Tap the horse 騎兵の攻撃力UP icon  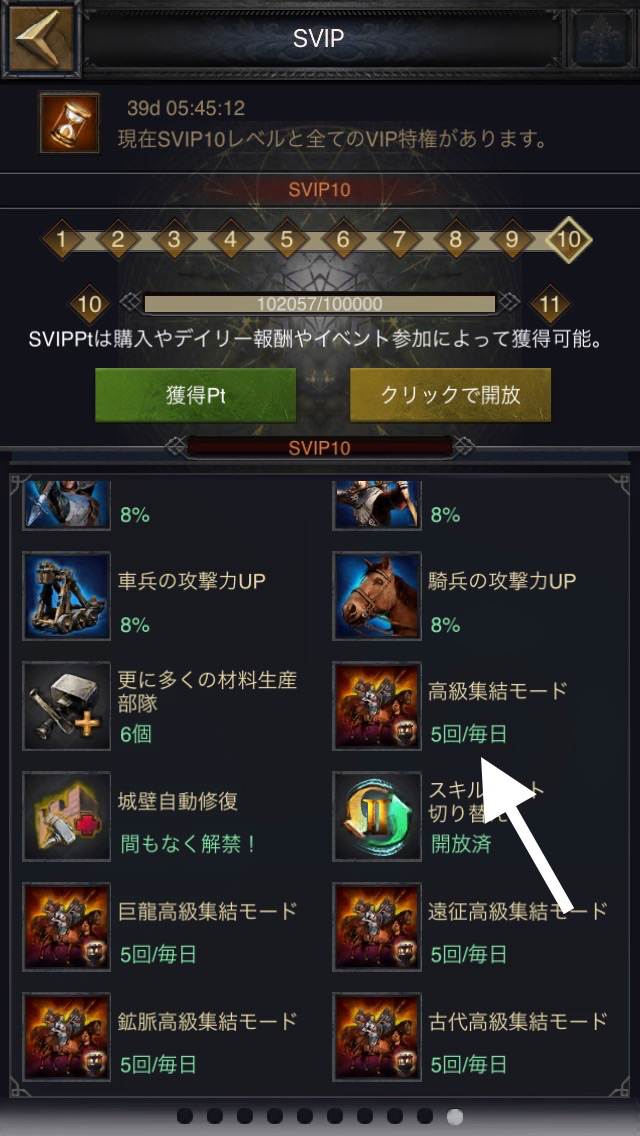377,596
